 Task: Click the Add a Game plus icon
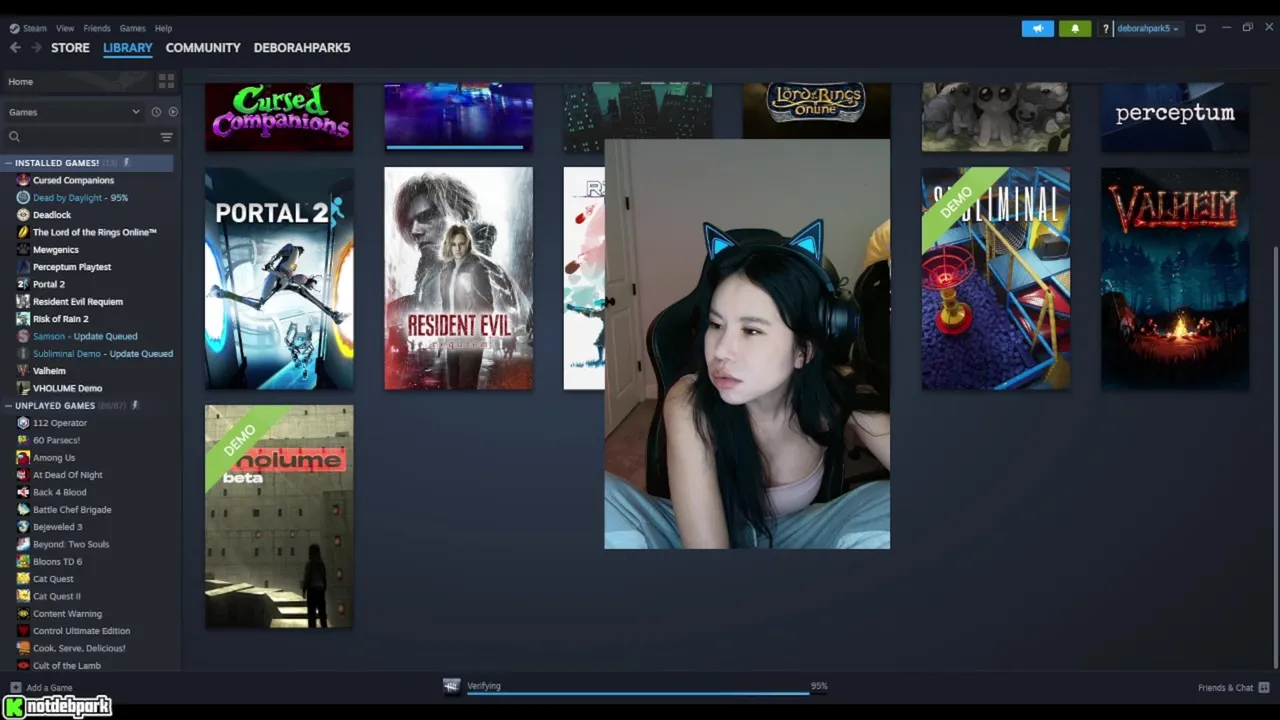tap(15, 688)
